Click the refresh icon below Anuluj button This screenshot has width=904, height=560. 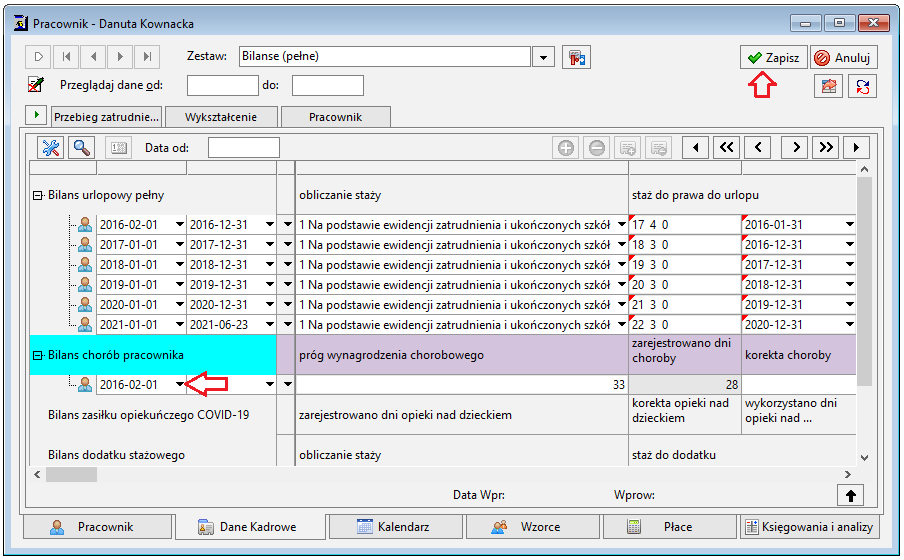862,87
